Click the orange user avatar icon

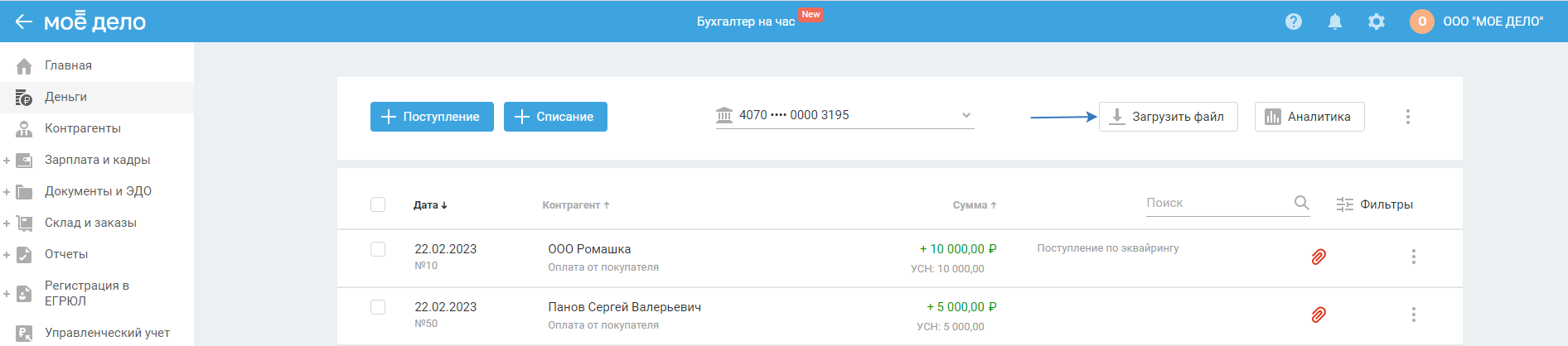[1421, 22]
